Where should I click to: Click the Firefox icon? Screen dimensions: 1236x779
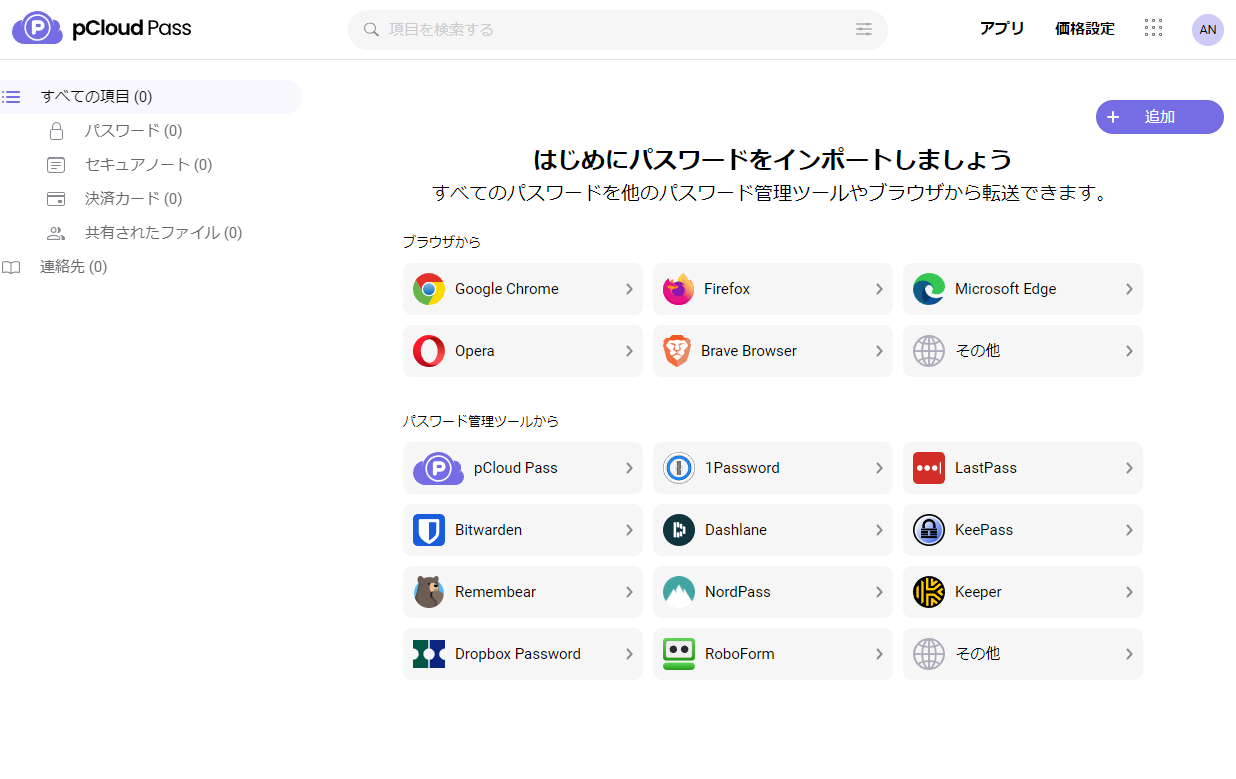679,289
